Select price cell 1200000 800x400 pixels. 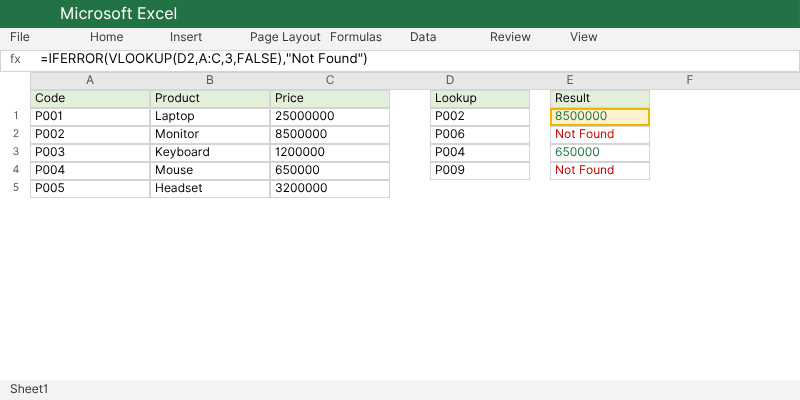(330, 153)
